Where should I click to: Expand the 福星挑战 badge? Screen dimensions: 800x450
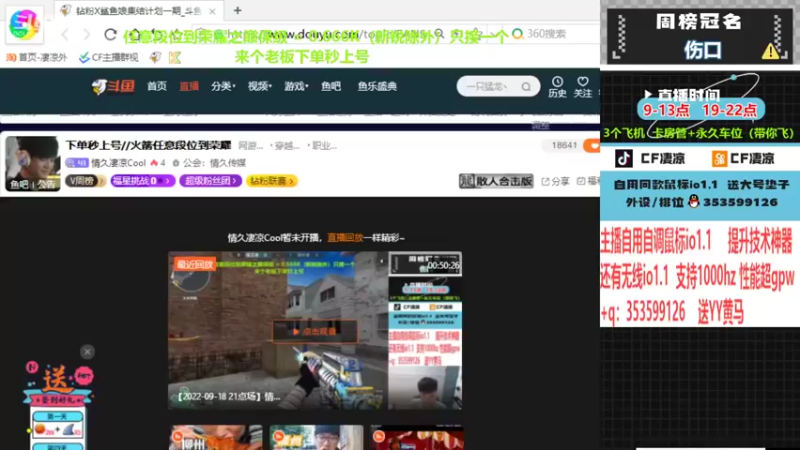point(142,181)
